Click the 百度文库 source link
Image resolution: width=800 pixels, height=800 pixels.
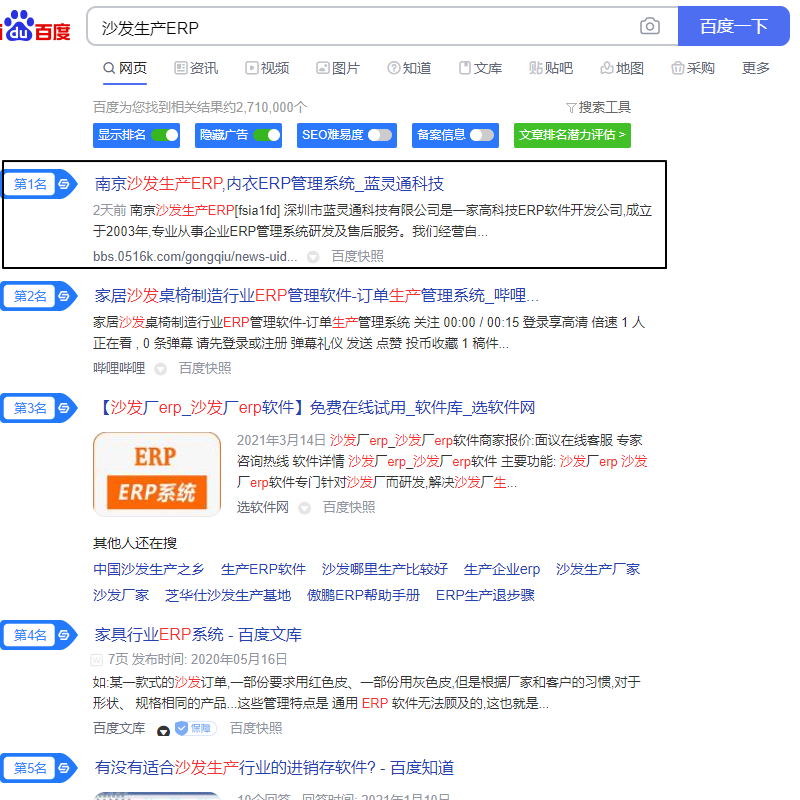[119, 728]
